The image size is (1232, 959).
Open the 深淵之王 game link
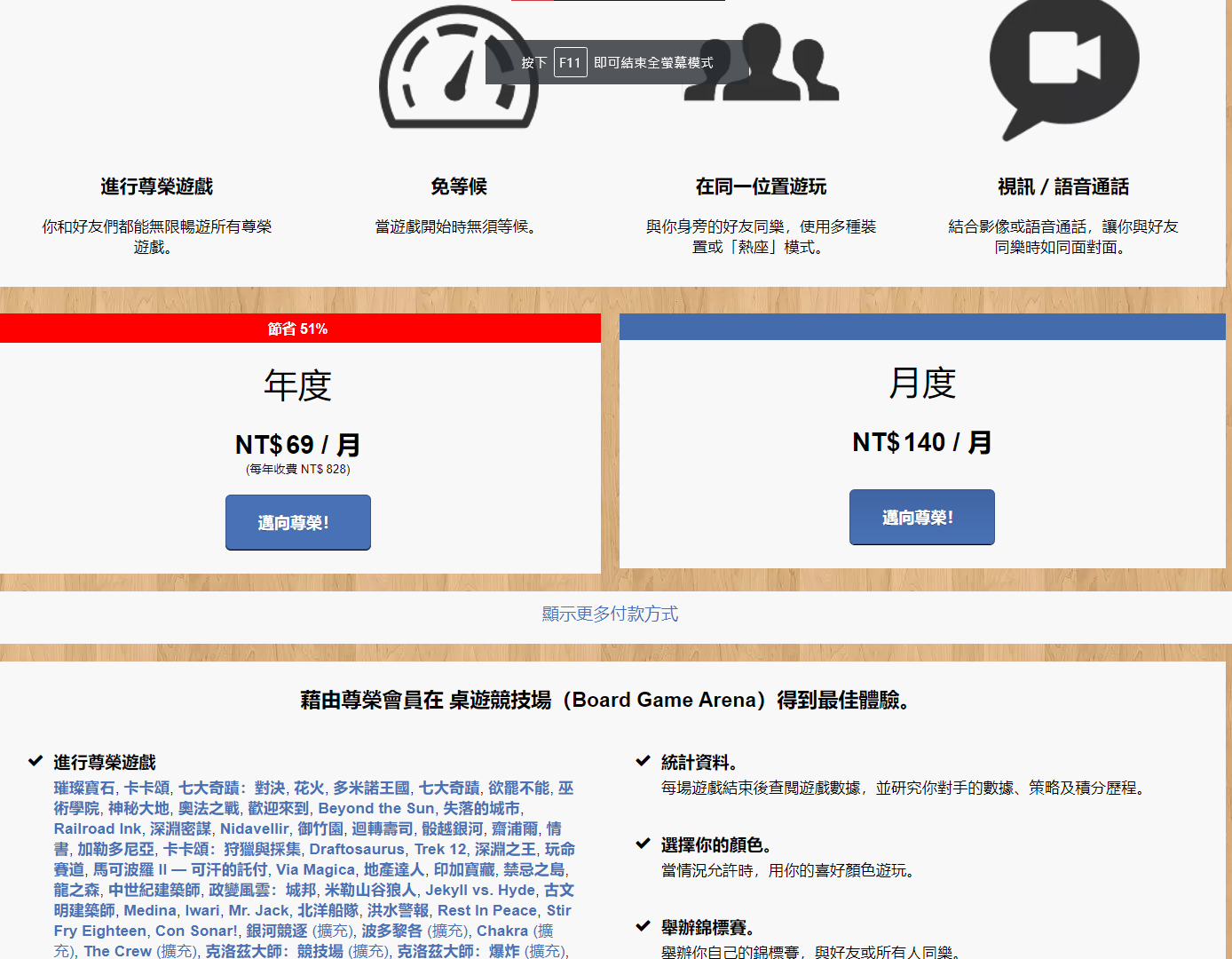coord(506,849)
